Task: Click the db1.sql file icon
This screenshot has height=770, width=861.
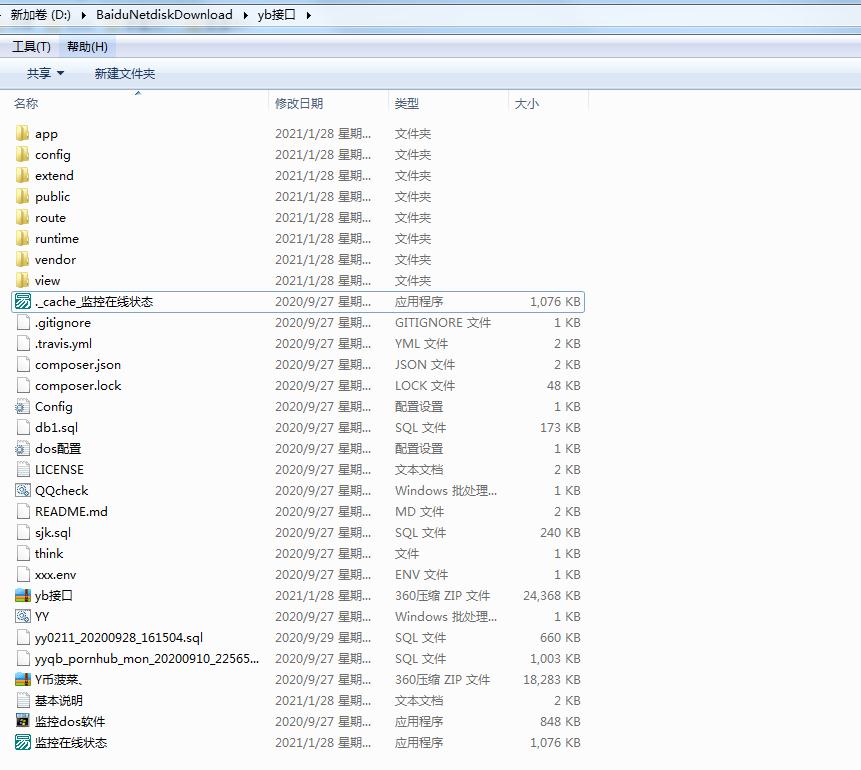Action: tap(23, 428)
